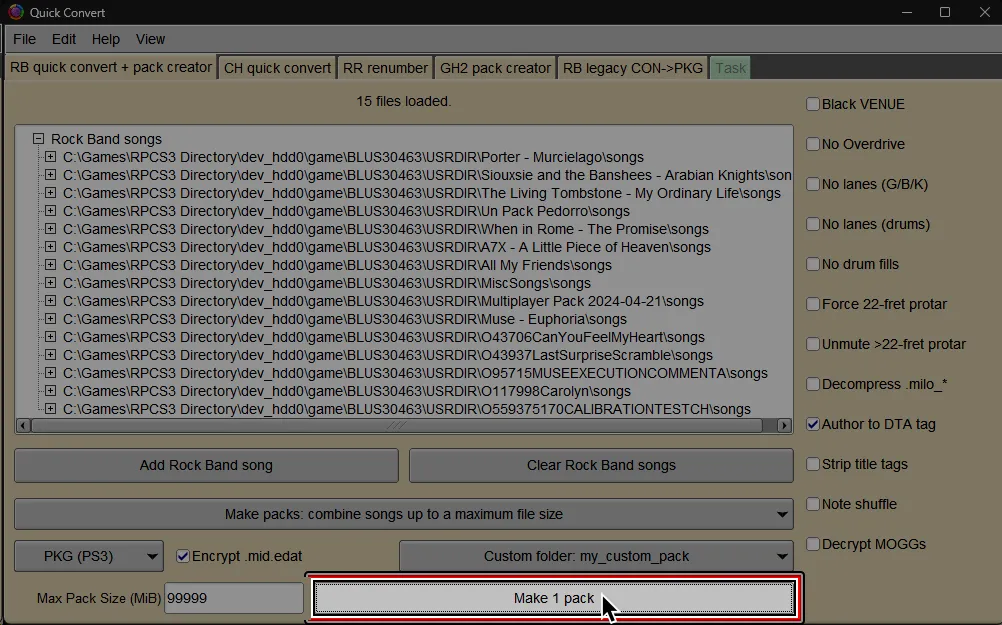
Task: Open the Custom folder dropdown
Action: point(597,556)
